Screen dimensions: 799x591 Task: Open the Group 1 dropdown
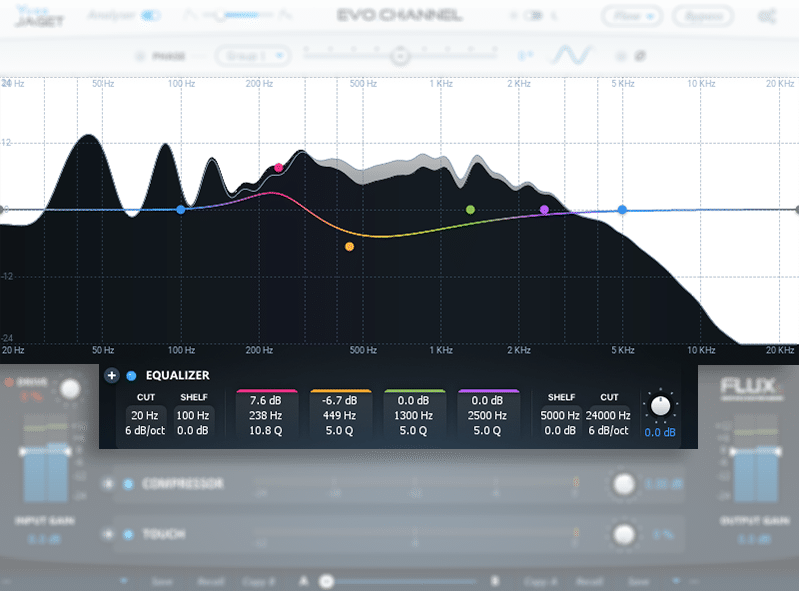[253, 56]
